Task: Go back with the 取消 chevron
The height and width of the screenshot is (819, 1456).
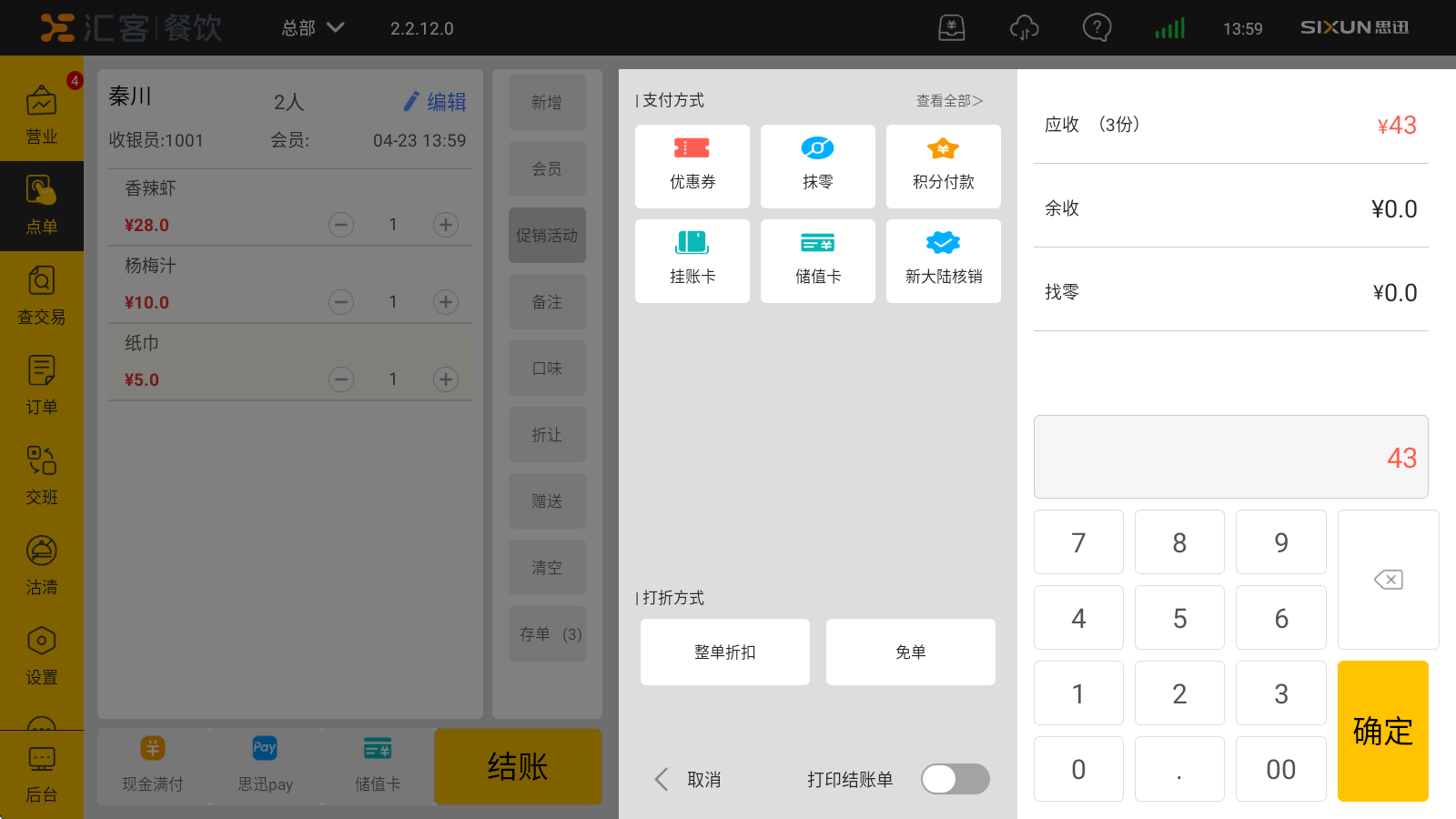Action: [x=687, y=779]
